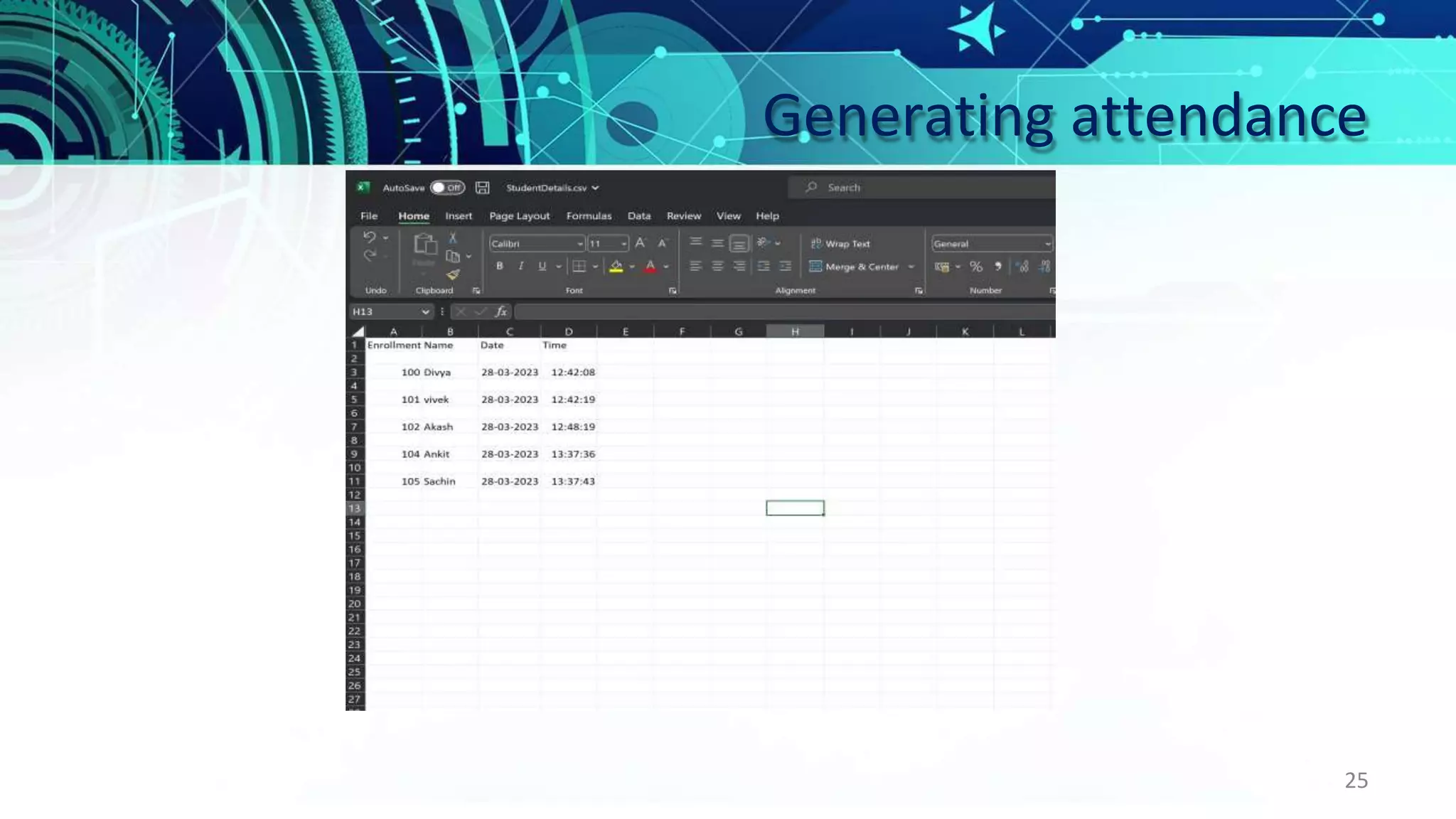Toggle the AutoSave switch
The width and height of the screenshot is (1456, 819).
(447, 188)
